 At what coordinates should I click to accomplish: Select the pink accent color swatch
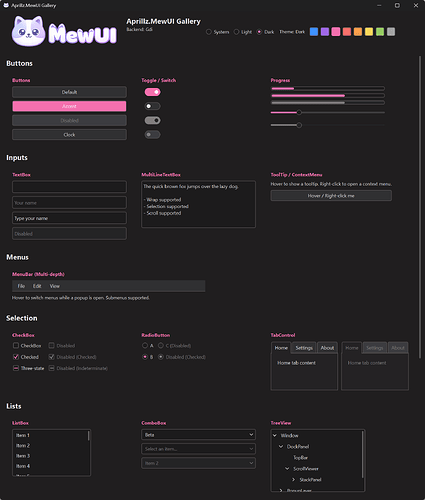point(336,32)
